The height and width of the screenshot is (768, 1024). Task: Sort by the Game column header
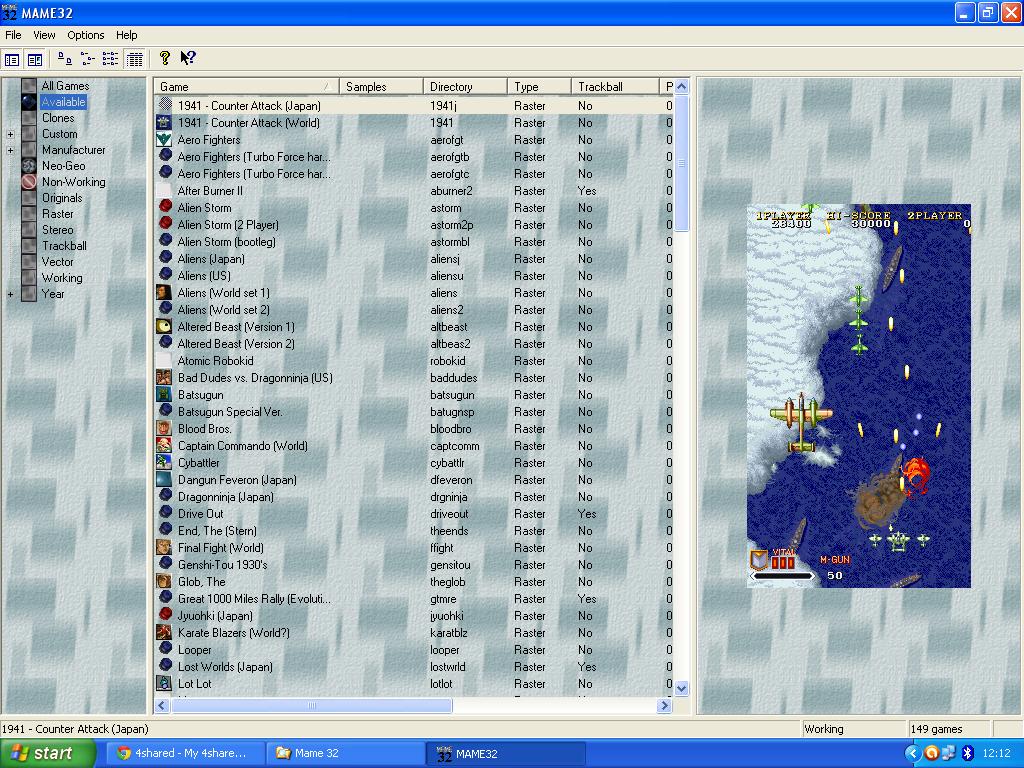pyautogui.click(x=247, y=87)
